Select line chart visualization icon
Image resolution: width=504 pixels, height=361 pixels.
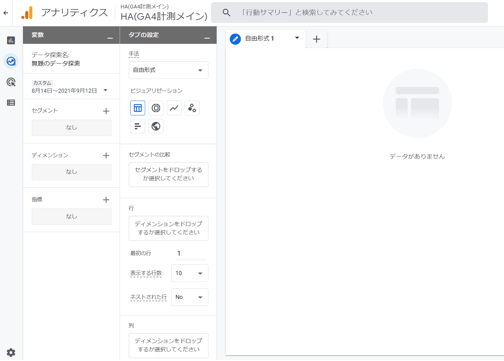click(x=174, y=108)
